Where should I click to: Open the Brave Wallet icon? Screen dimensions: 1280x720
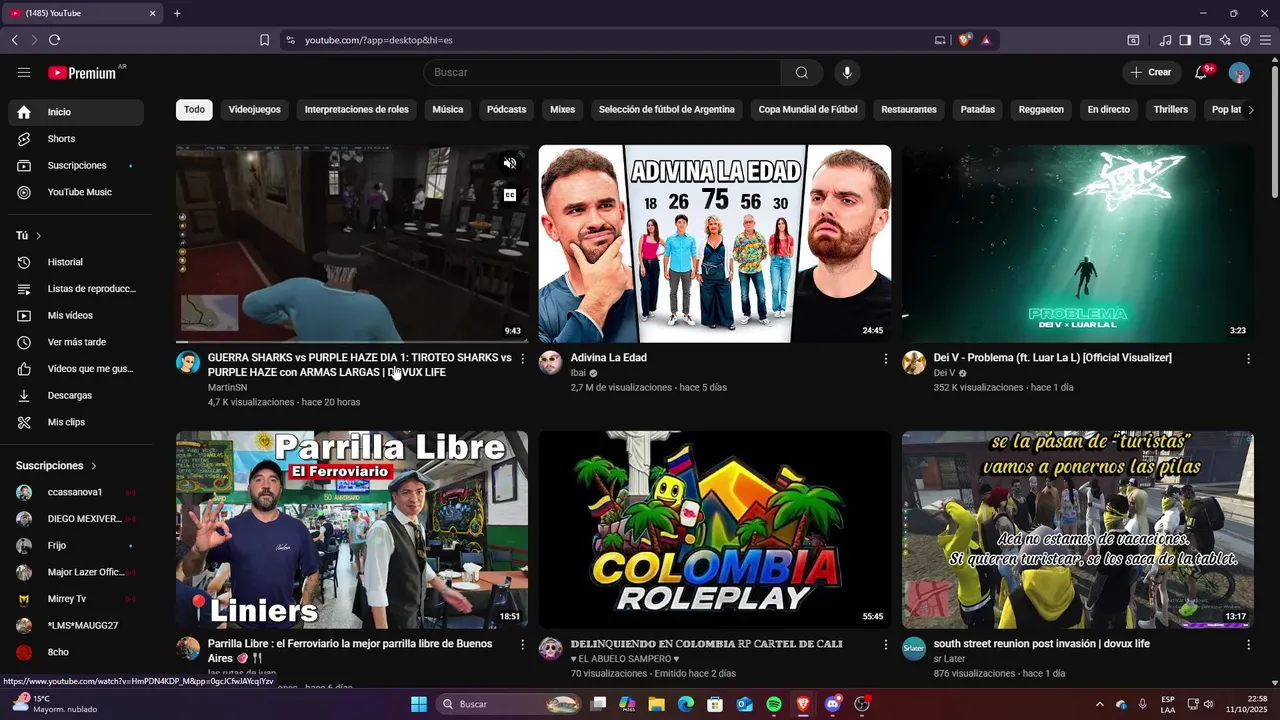pyautogui.click(x=1205, y=40)
